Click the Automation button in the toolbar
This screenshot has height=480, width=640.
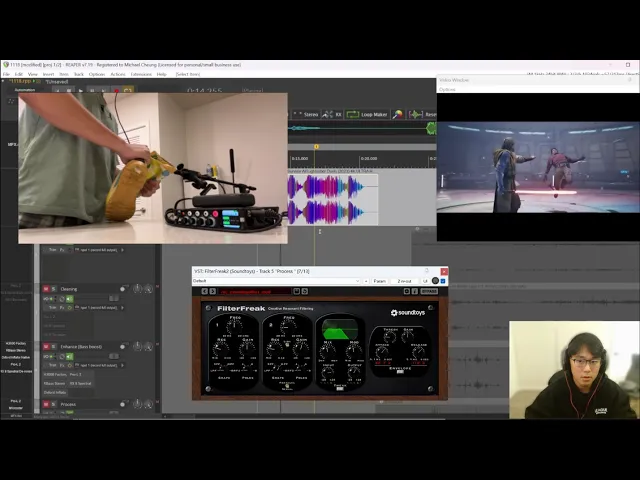25,90
